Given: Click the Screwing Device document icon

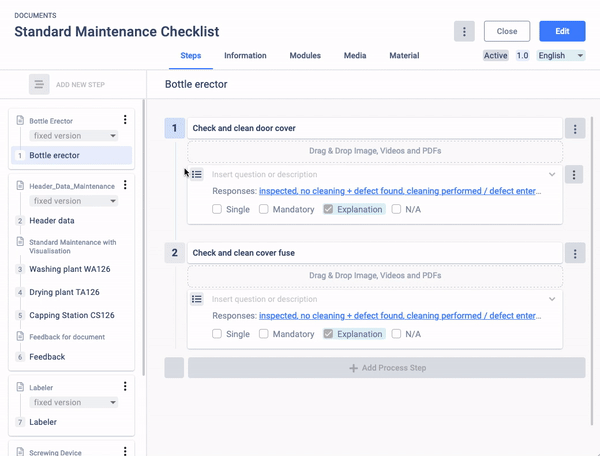Looking at the screenshot, I should click(20, 451).
